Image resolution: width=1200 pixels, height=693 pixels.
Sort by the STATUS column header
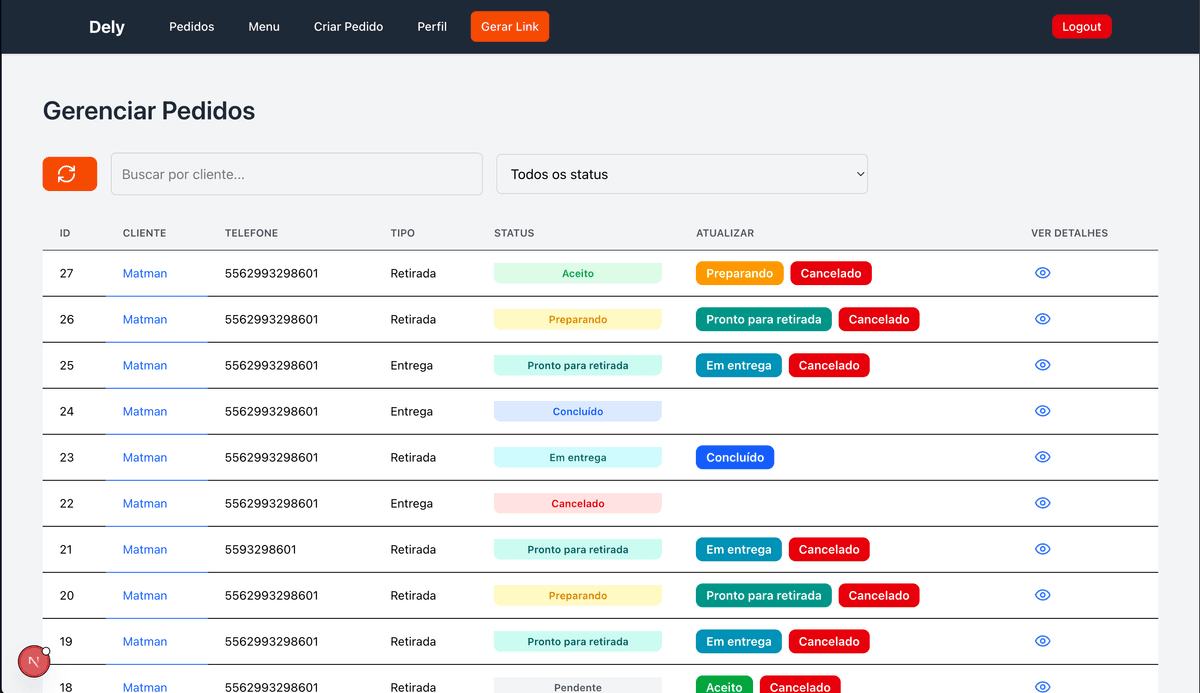pyautogui.click(x=513, y=232)
